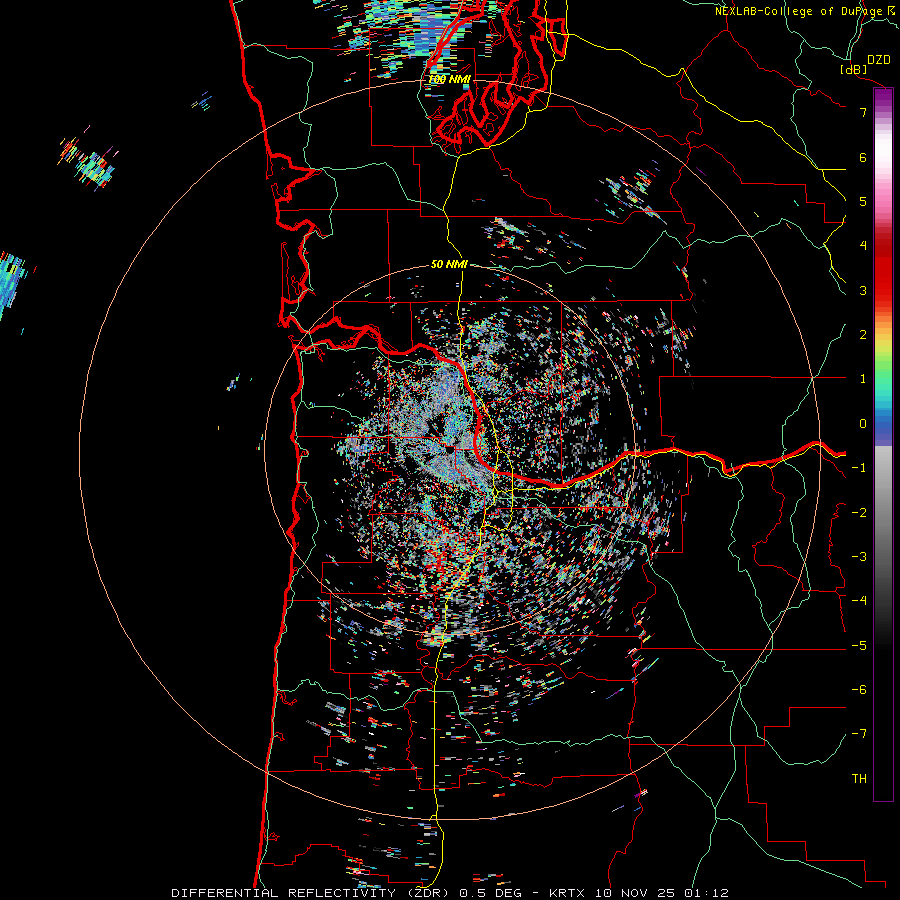Click the -4 value on color scale
Viewport: 900px width, 900px height.
pos(859,601)
